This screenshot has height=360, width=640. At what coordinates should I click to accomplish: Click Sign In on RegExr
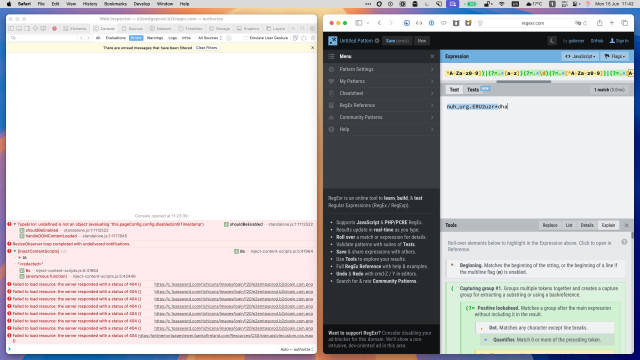tap(619, 41)
